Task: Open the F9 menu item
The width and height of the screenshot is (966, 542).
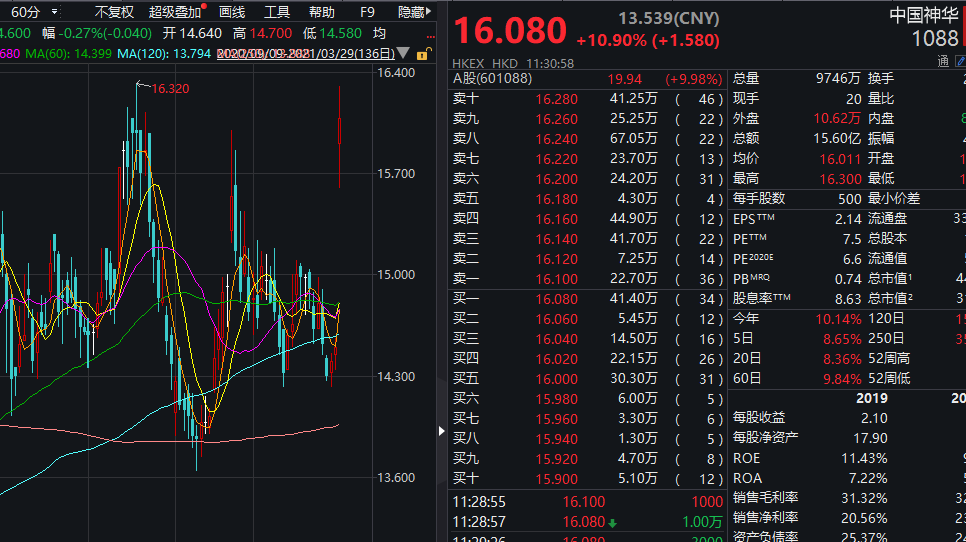Action: [x=367, y=12]
